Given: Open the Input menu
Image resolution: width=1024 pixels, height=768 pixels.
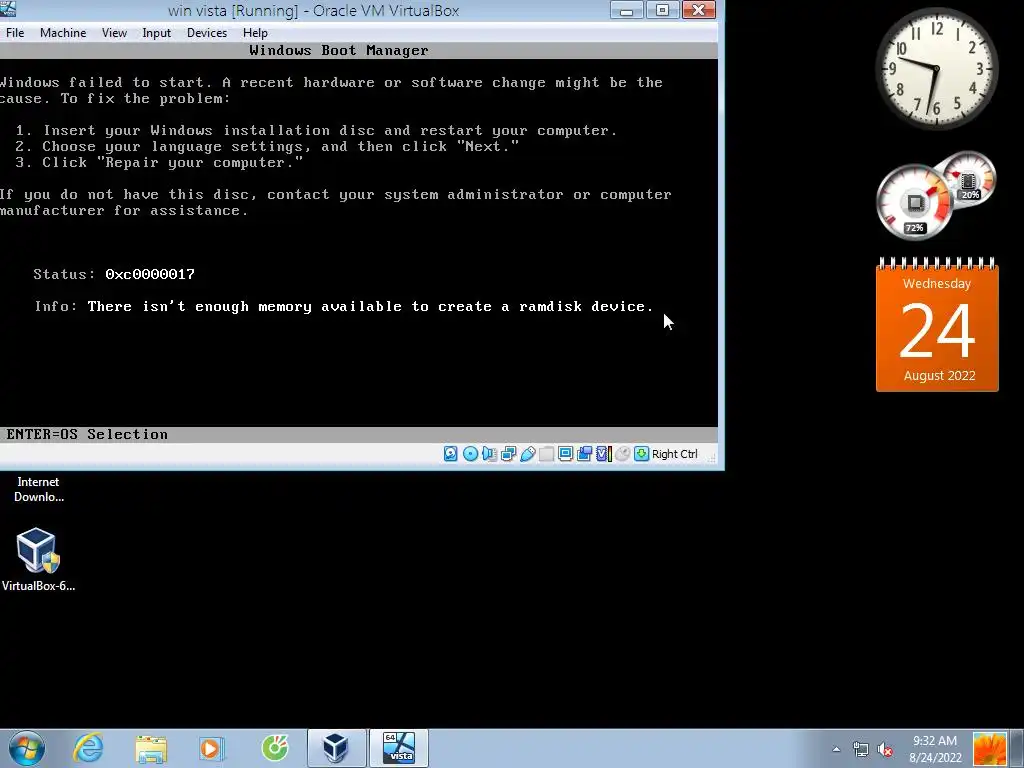Looking at the screenshot, I should click(156, 33).
